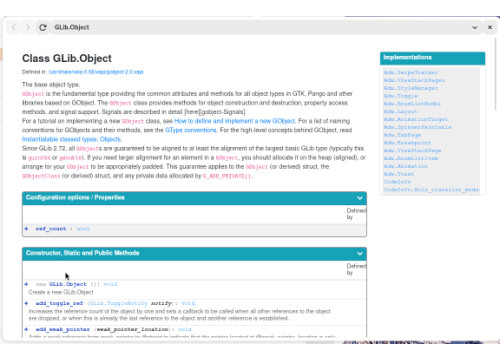Open the Adw.ViewStackPages implementation link
This screenshot has width=500, height=360.
(414, 80)
